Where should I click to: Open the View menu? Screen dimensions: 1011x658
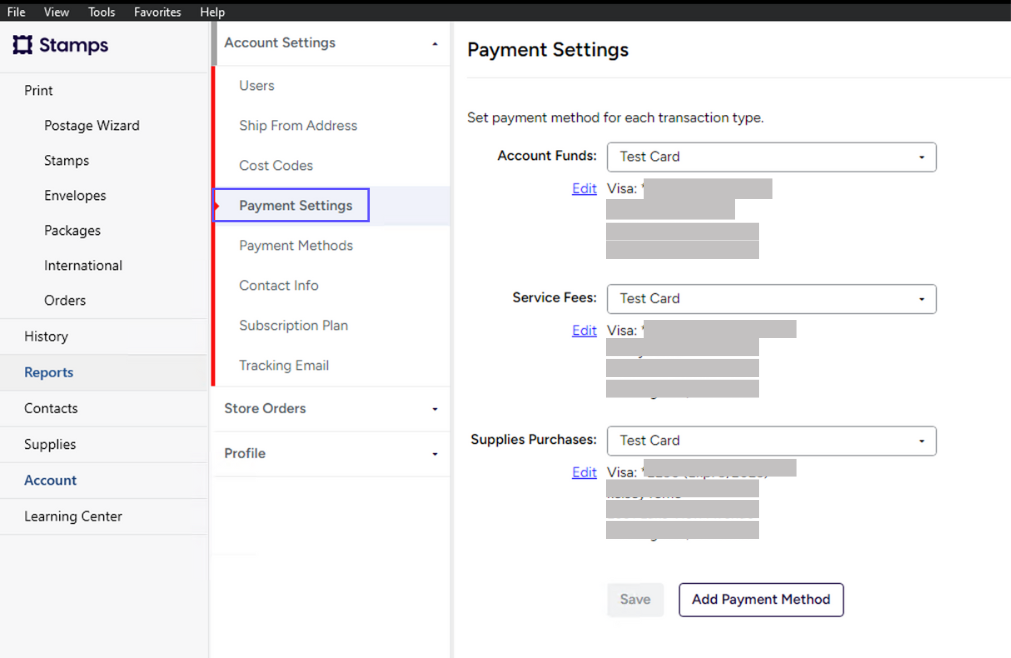(x=56, y=12)
